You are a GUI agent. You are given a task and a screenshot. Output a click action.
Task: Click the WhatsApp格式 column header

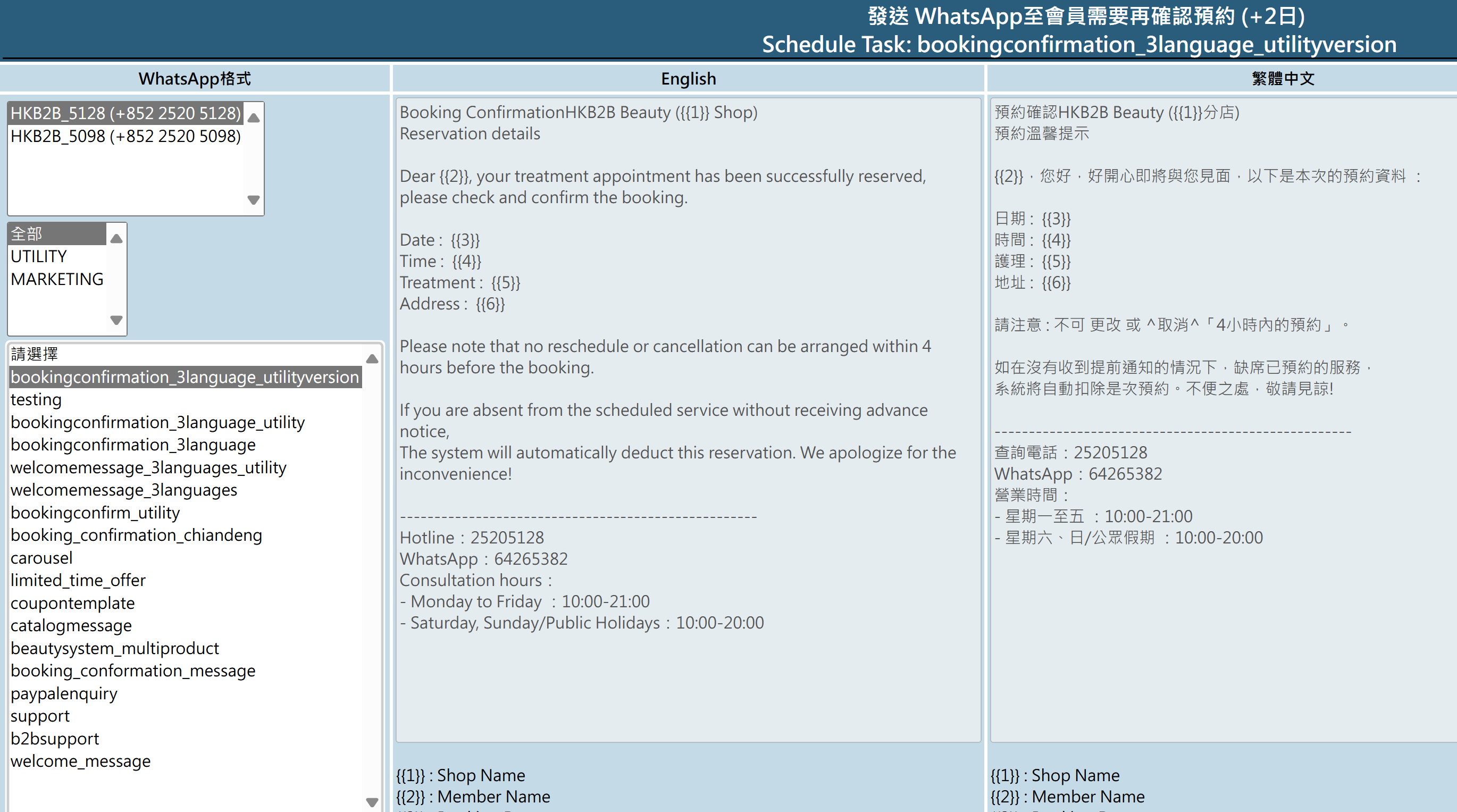(x=195, y=79)
